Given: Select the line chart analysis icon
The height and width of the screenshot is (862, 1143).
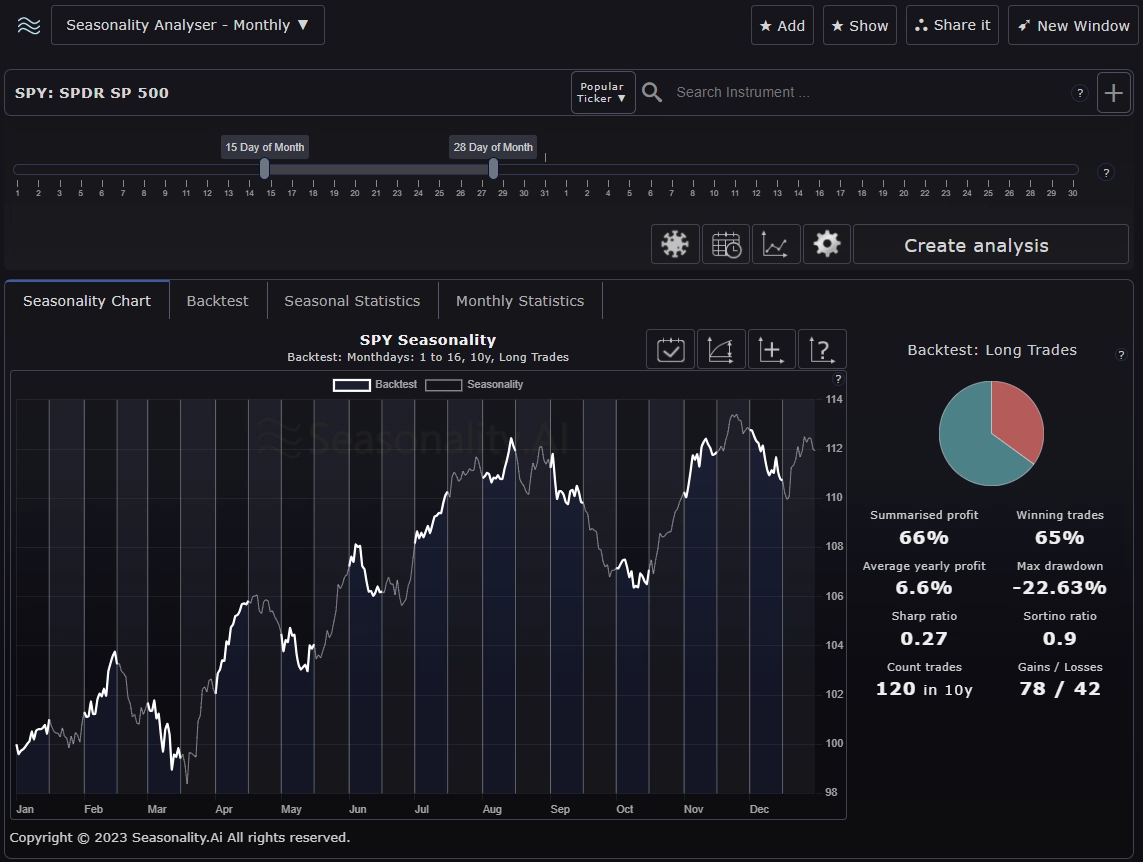Looking at the screenshot, I should (x=776, y=243).
